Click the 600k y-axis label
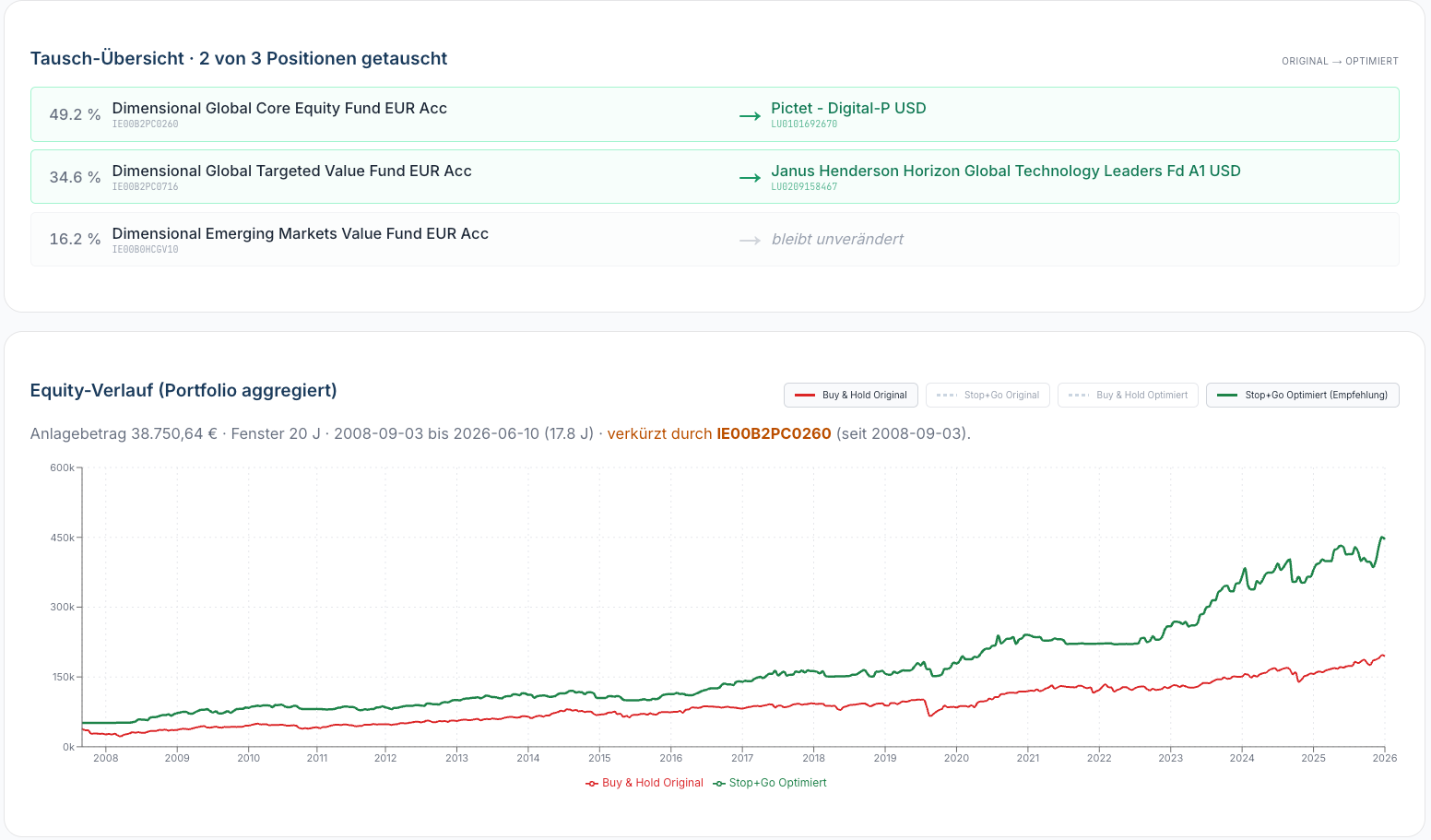The height and width of the screenshot is (840, 1431). tap(62, 467)
